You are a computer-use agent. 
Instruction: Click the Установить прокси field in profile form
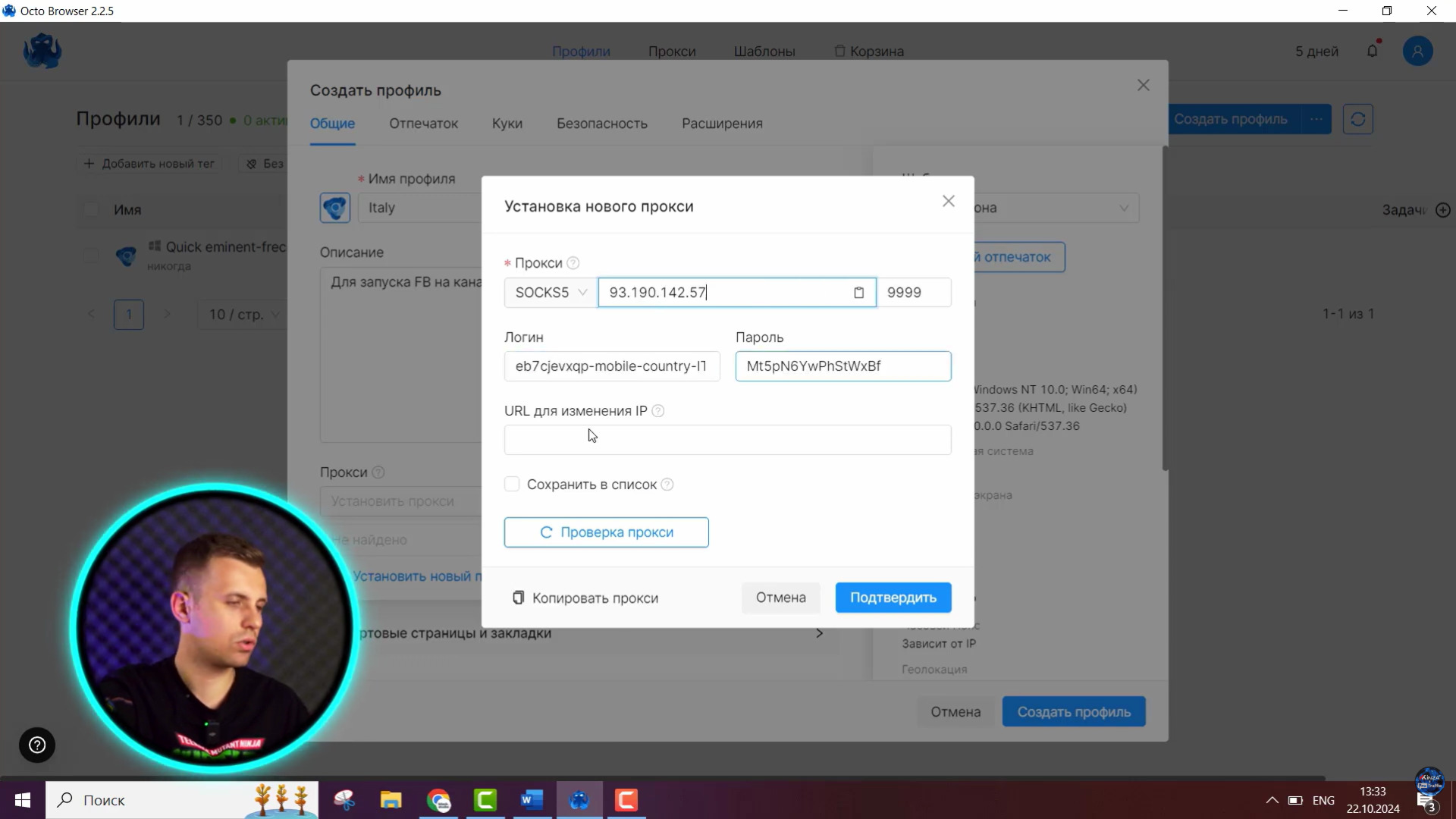coord(400,501)
